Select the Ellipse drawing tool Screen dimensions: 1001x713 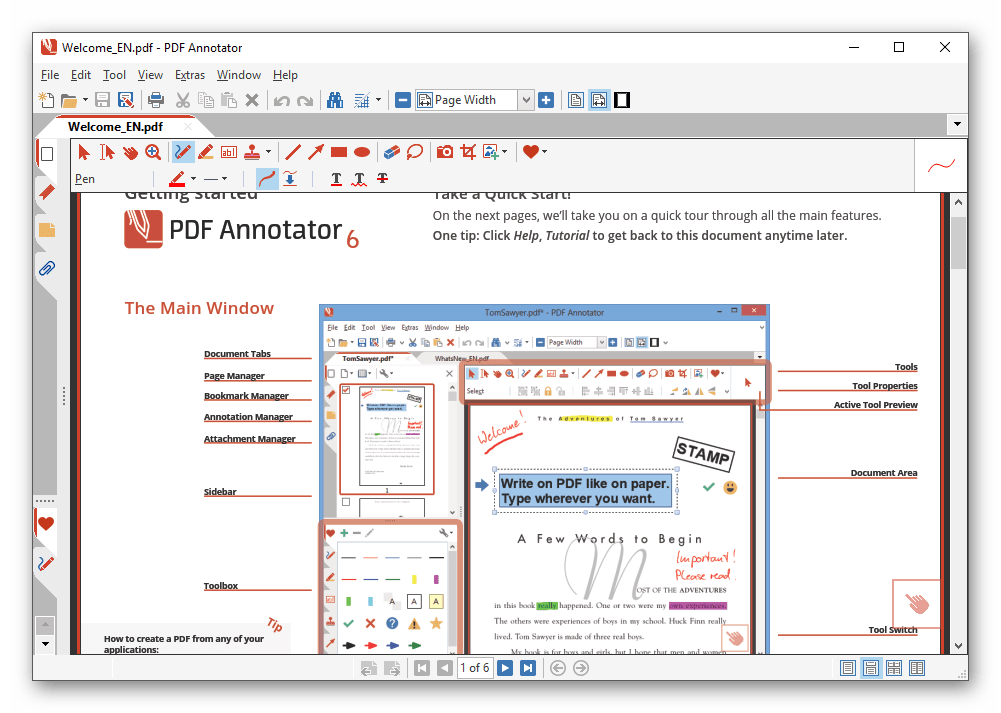pos(361,151)
